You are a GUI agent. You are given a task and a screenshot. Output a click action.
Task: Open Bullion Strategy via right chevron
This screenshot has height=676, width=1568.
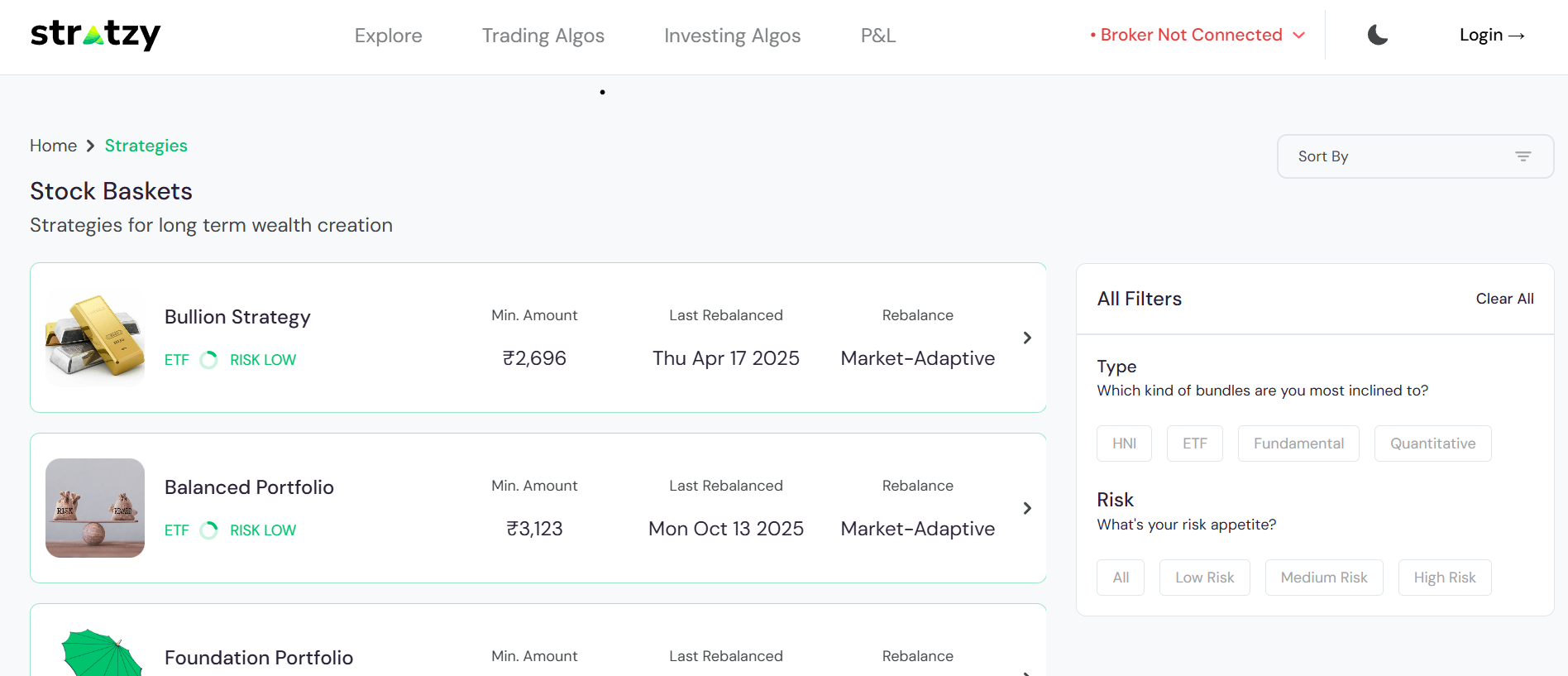[1027, 338]
